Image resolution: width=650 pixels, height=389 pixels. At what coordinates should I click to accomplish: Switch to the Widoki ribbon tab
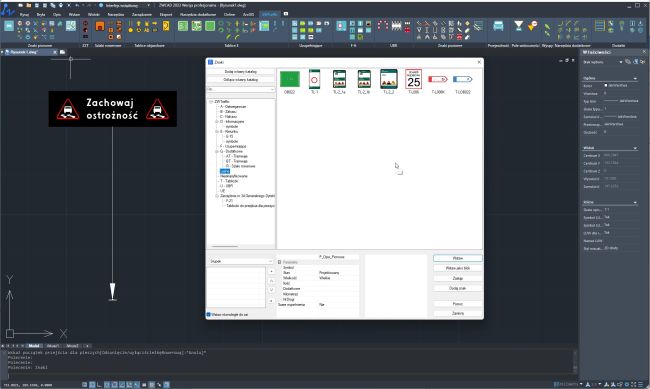(x=94, y=15)
